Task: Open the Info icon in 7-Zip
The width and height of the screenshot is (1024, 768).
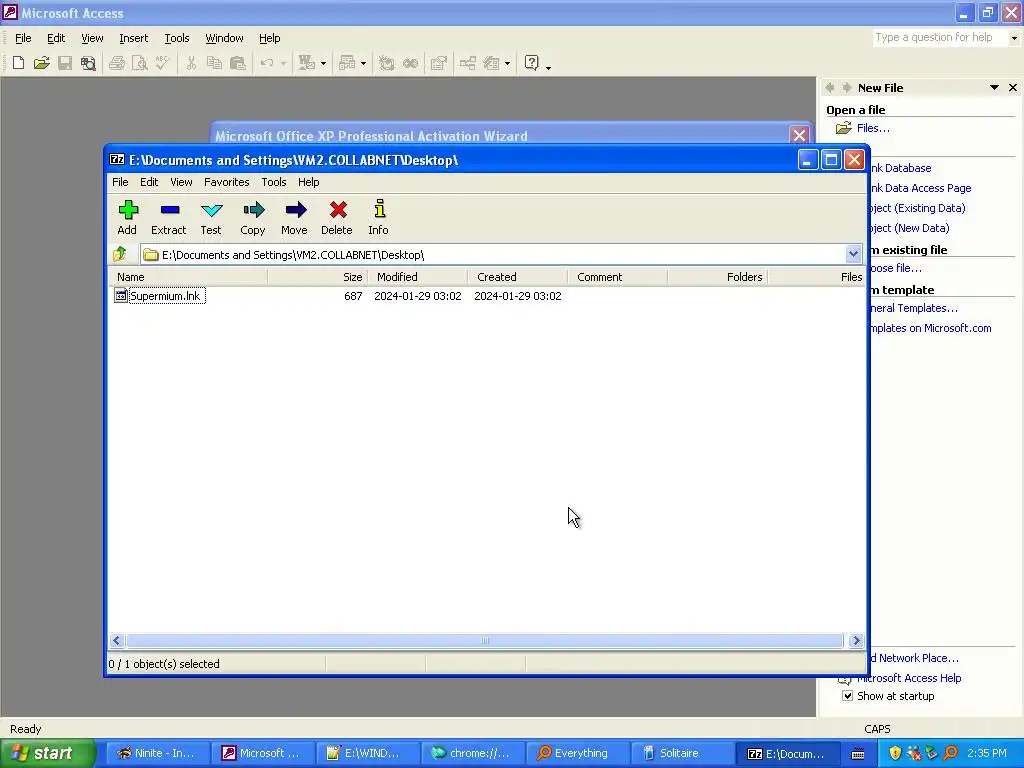Action: pos(379,209)
